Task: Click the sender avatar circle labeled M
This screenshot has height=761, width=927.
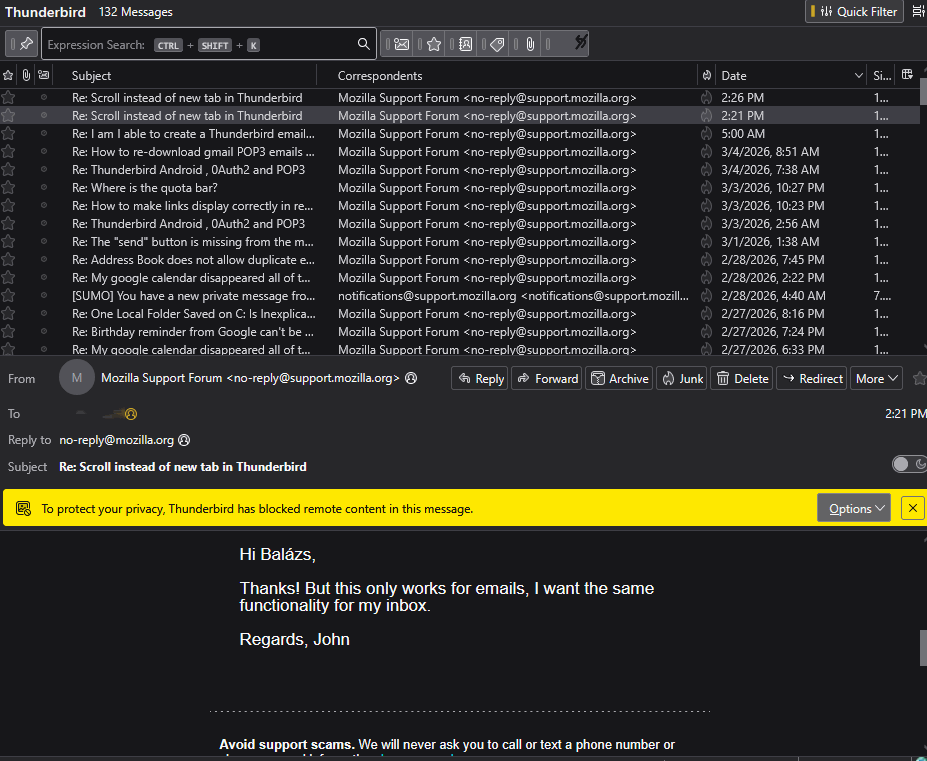Action: pyautogui.click(x=77, y=377)
